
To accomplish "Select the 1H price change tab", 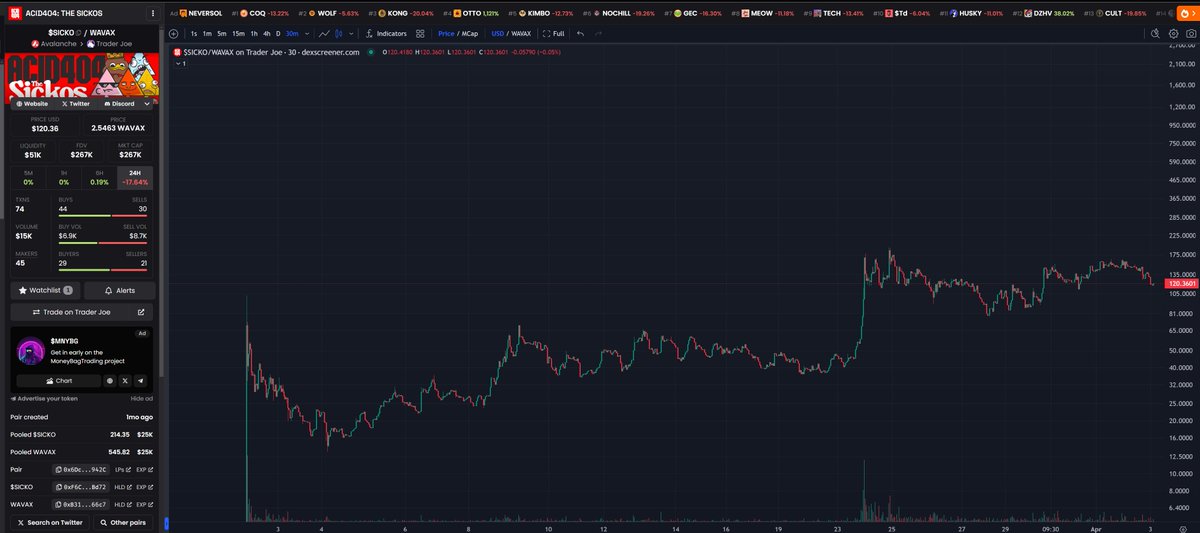I will coord(64,177).
